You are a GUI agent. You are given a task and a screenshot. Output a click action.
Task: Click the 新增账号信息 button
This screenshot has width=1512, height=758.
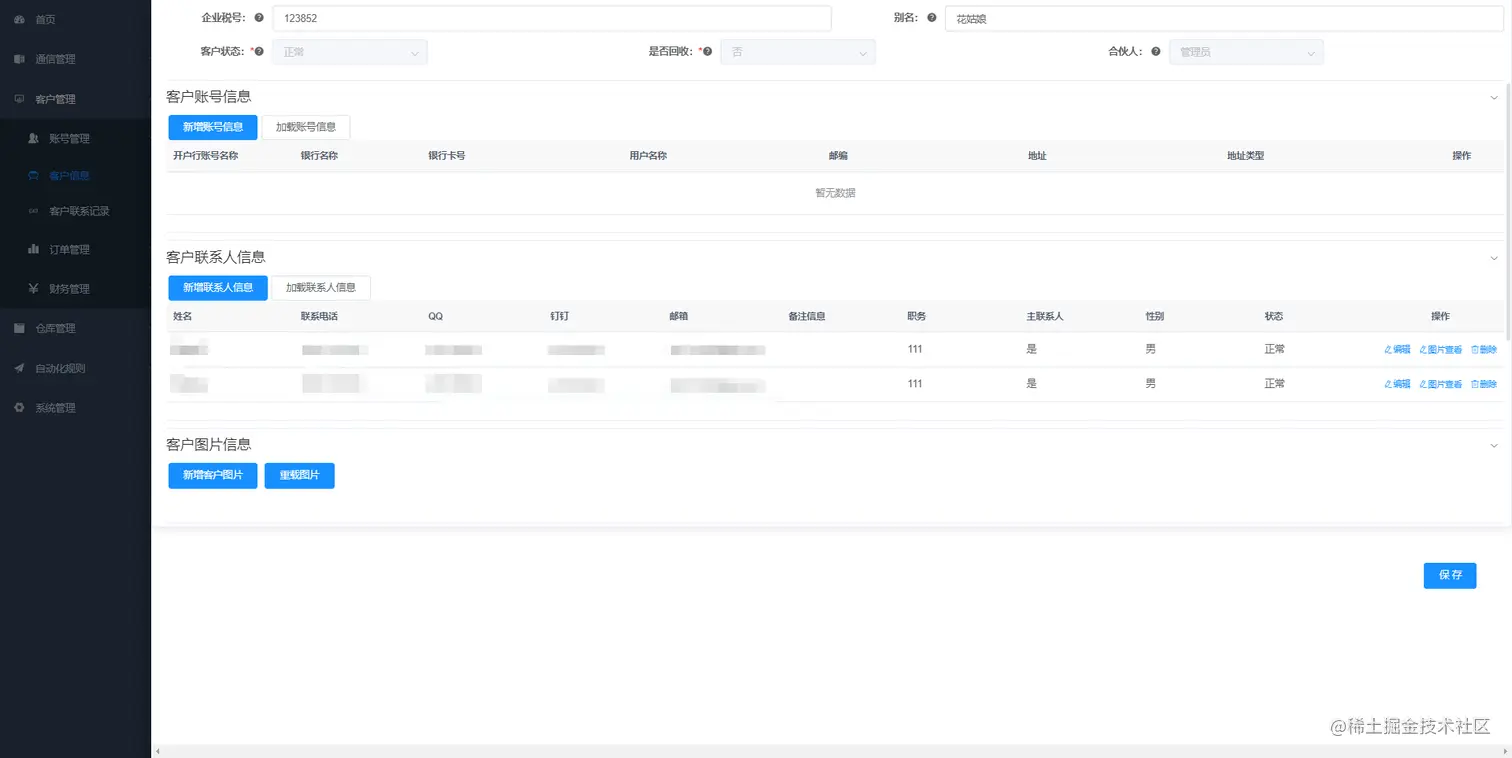click(x=213, y=127)
